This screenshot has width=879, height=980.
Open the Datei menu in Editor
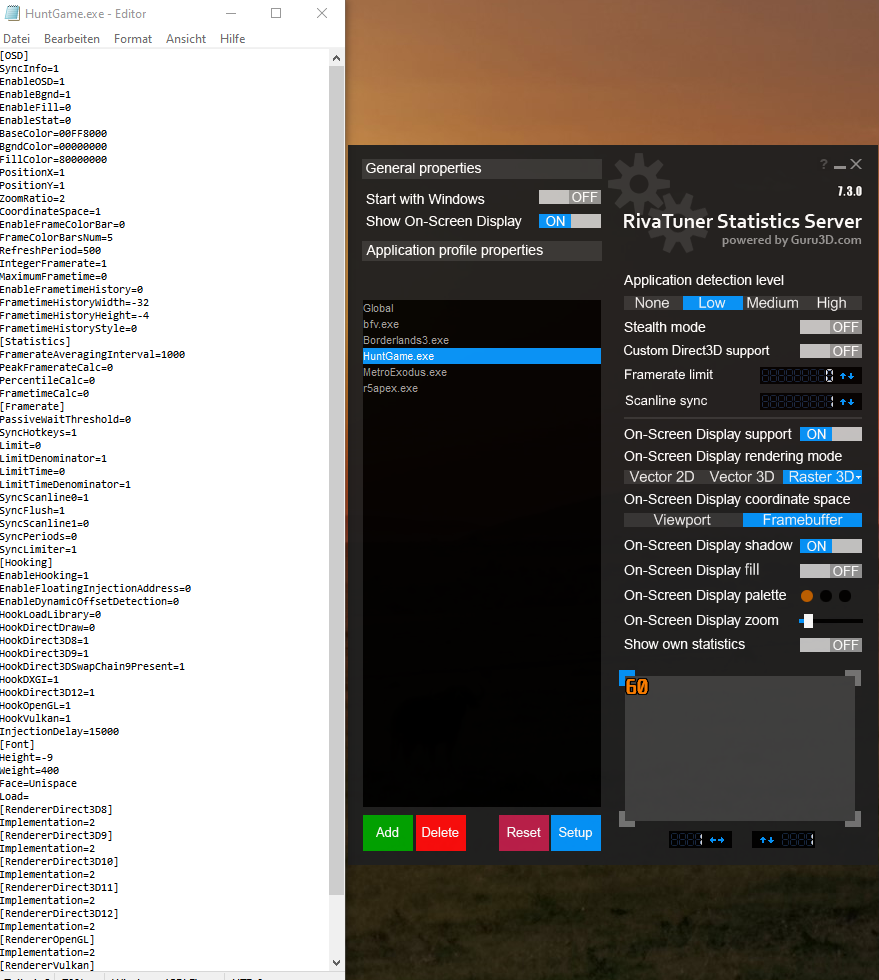pos(16,39)
